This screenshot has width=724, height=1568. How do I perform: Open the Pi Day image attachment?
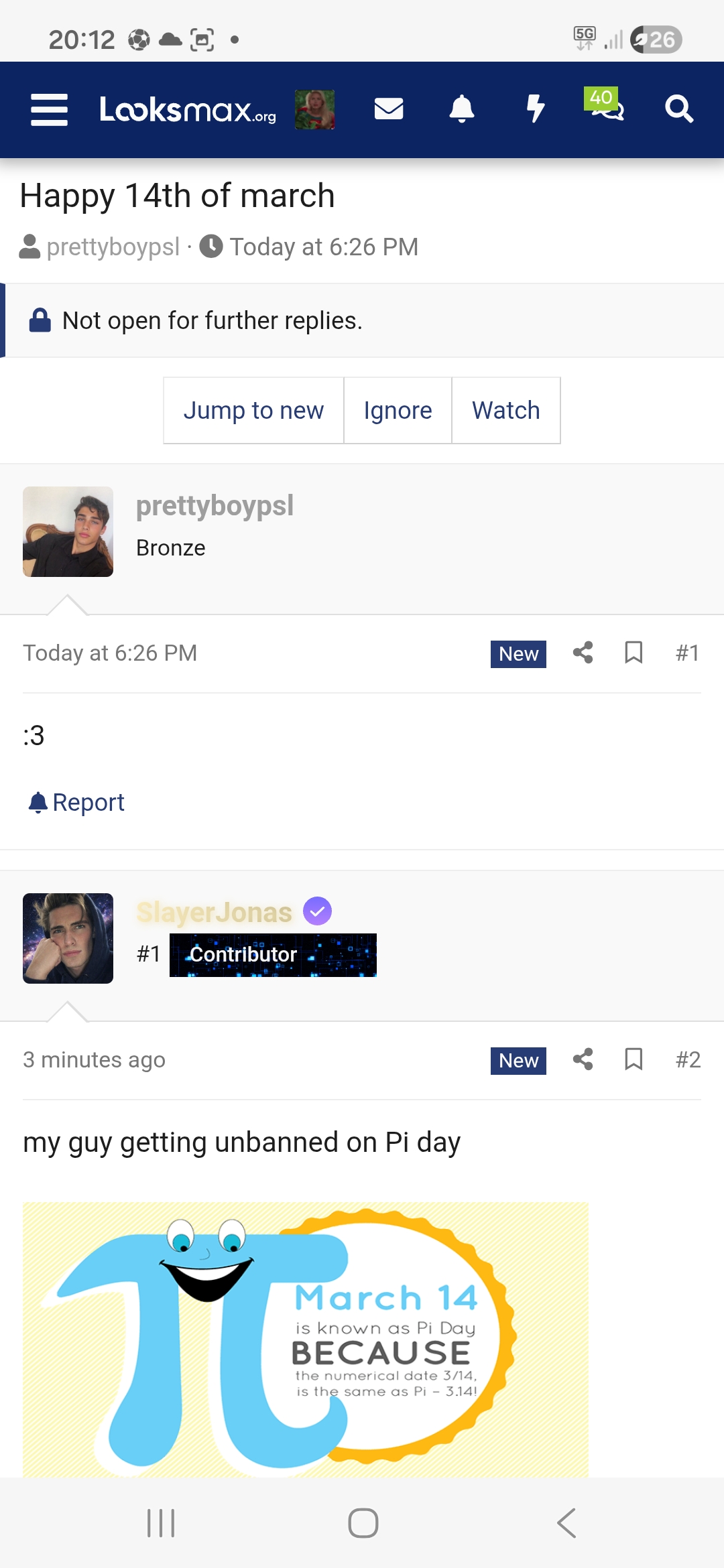point(306,1339)
